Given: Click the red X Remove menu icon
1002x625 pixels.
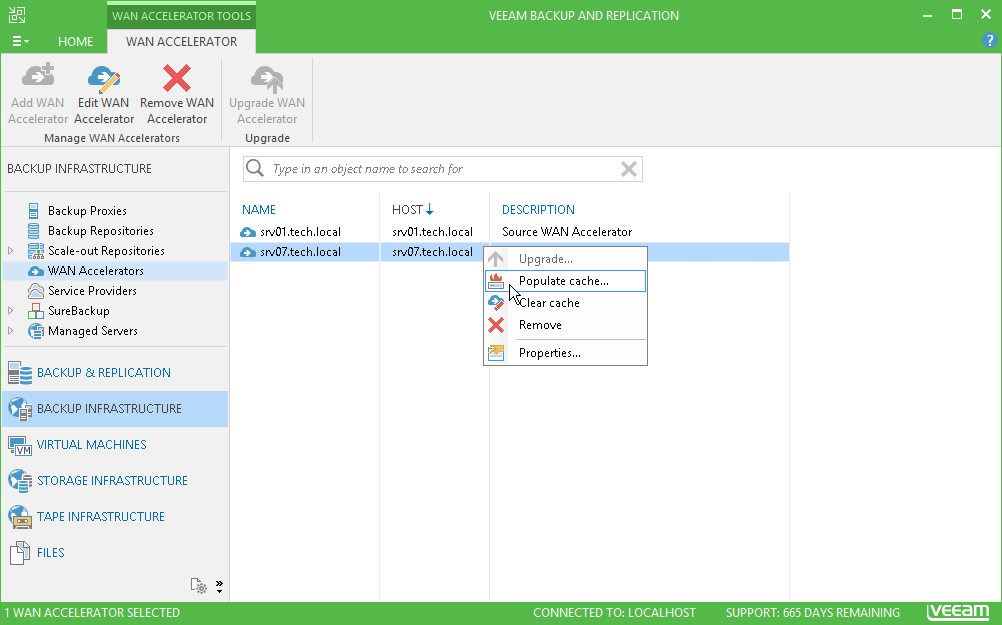Looking at the screenshot, I should click(496, 325).
